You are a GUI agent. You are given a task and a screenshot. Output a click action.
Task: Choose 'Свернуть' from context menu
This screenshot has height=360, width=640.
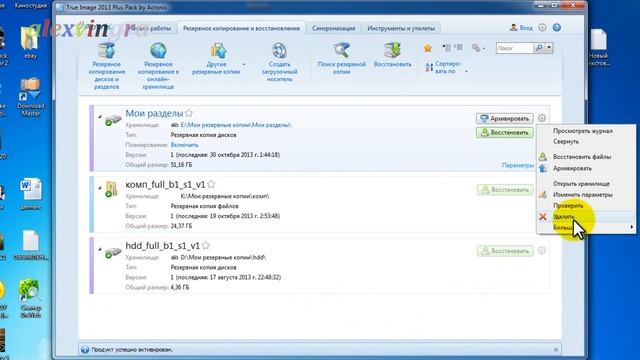click(566, 142)
